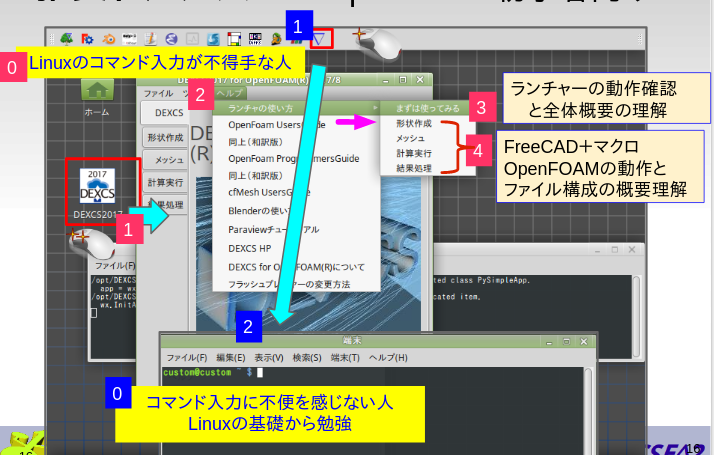Open 編集(E) menu in 端末 window

pos(230,358)
